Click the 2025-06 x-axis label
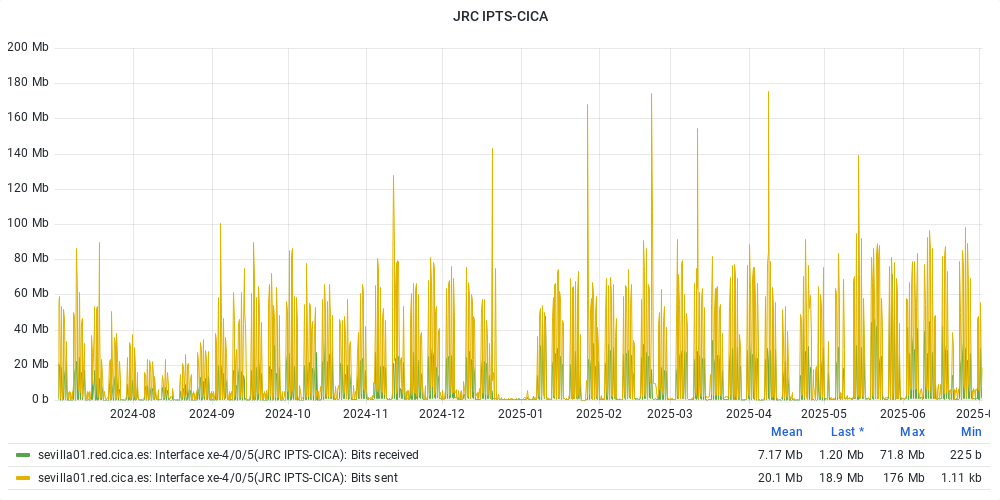 click(x=903, y=413)
